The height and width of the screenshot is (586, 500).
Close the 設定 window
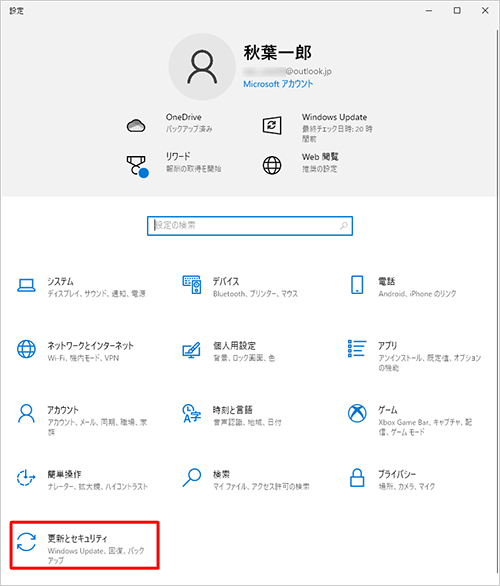(485, 11)
